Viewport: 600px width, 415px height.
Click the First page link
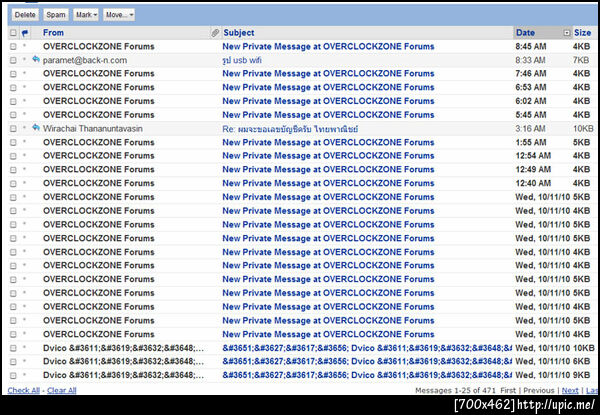pos(508,391)
